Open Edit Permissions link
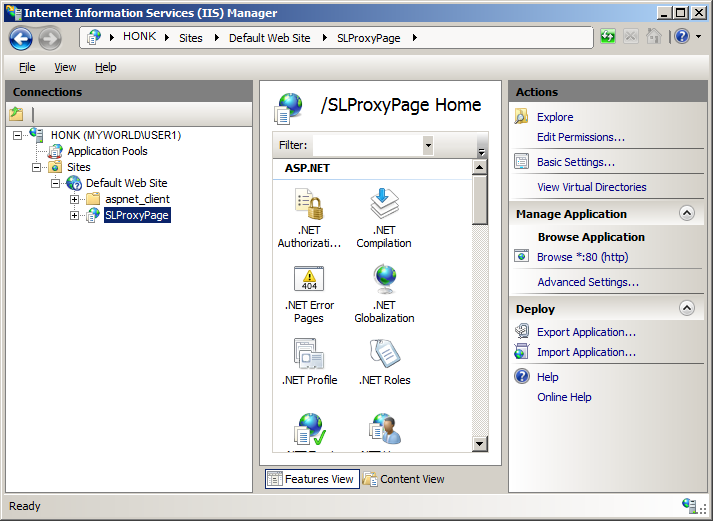The height and width of the screenshot is (521, 713). (581, 137)
